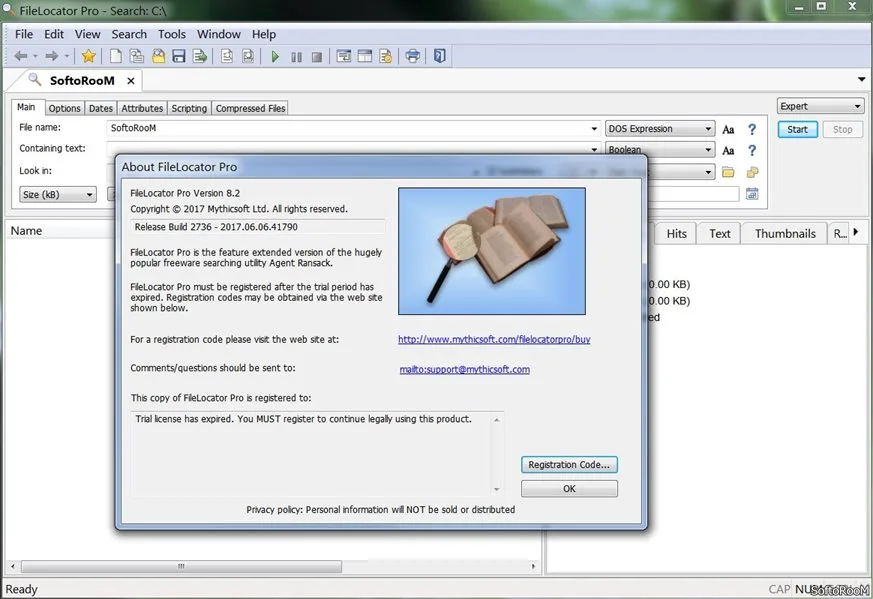The image size is (873, 599).
Task: Click the green play start search icon
Action: click(x=274, y=56)
